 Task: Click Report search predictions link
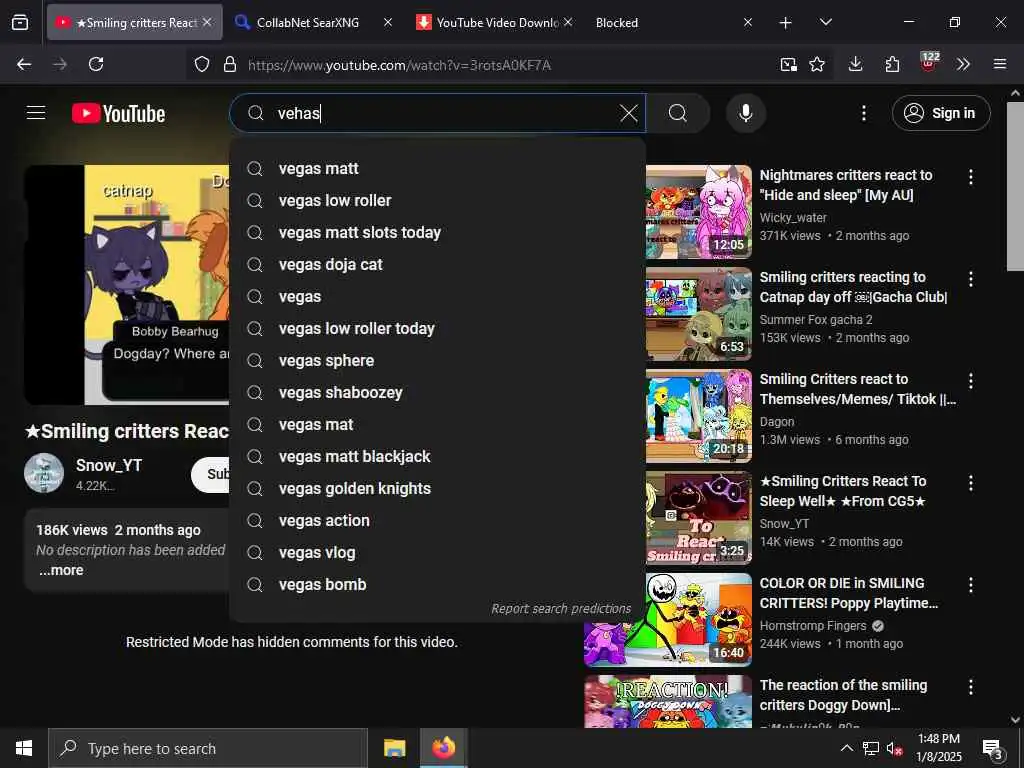[561, 609]
